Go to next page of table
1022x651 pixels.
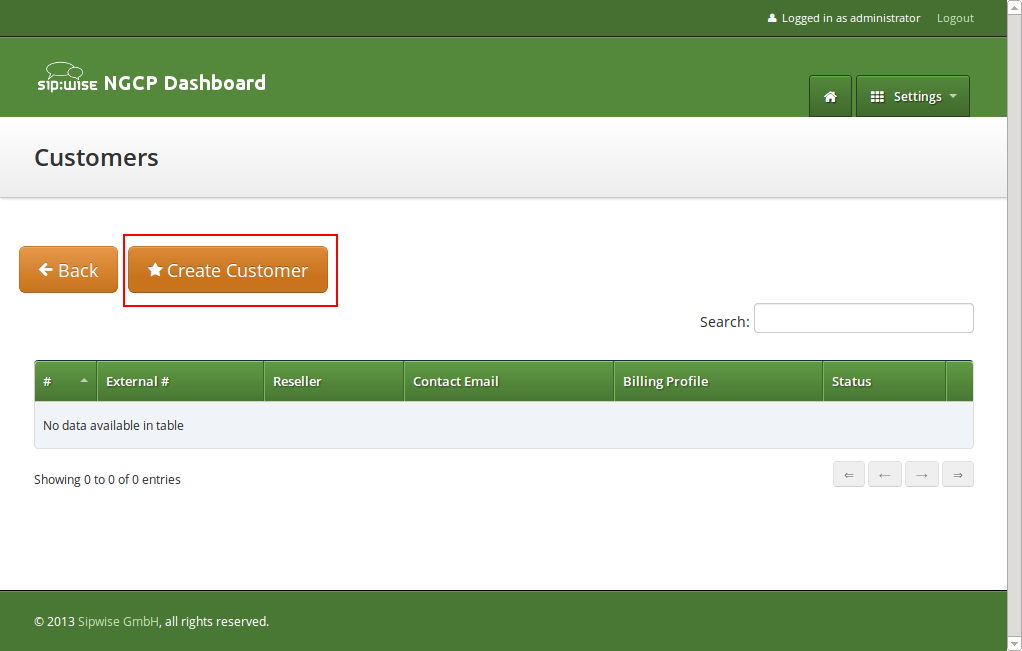tap(921, 475)
